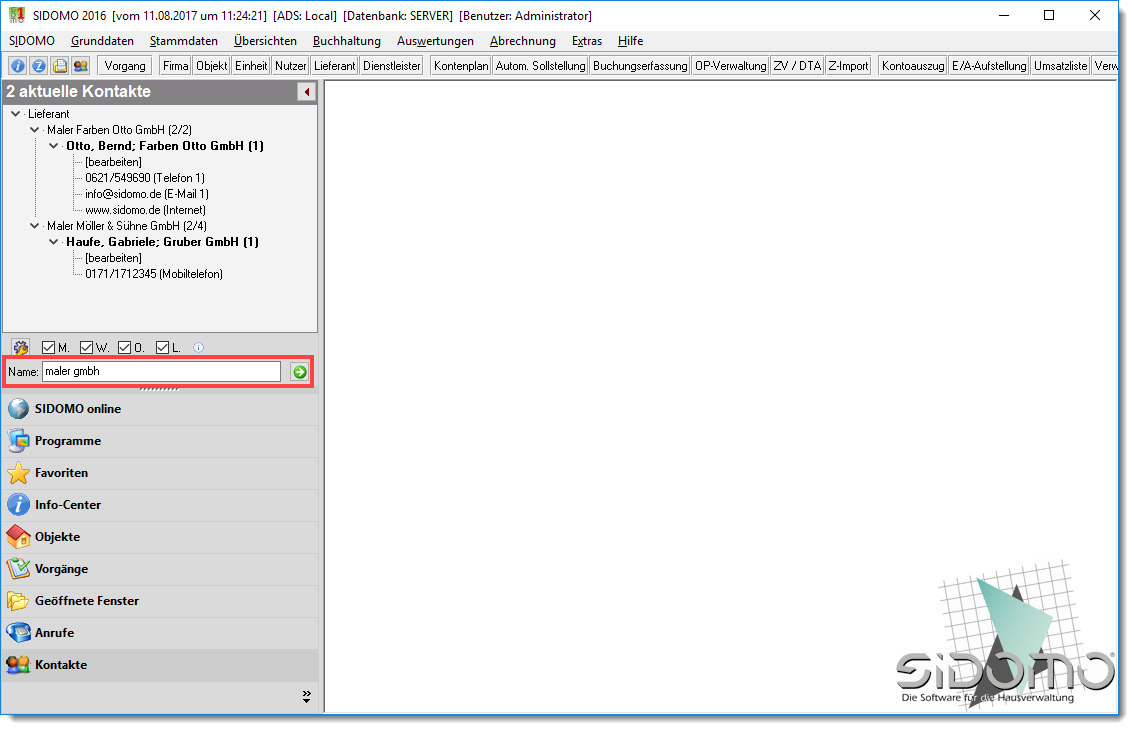Click the Lieferant toolbar button

pos(335,66)
